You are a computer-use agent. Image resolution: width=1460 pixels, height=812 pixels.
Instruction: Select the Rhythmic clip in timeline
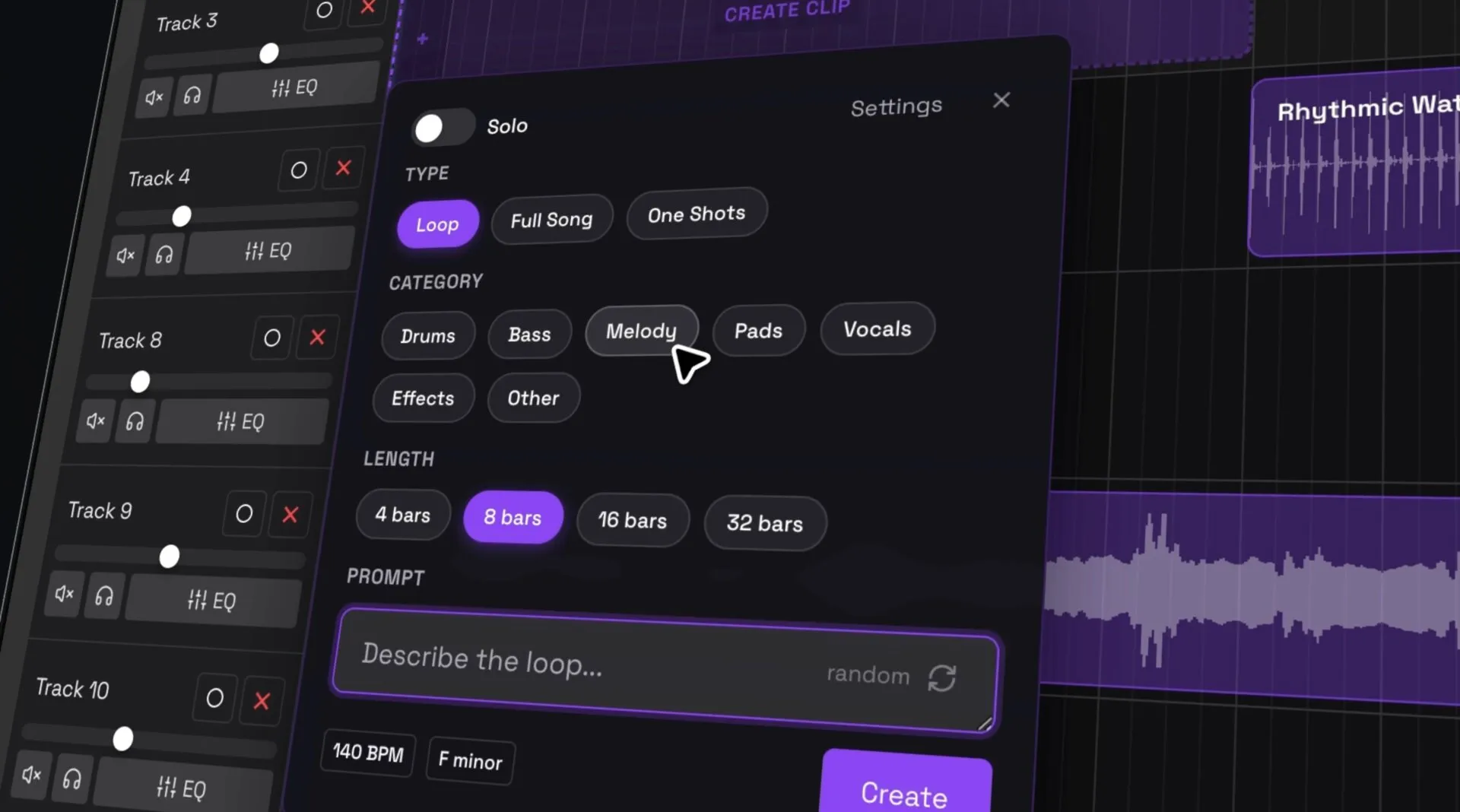coord(1355,163)
